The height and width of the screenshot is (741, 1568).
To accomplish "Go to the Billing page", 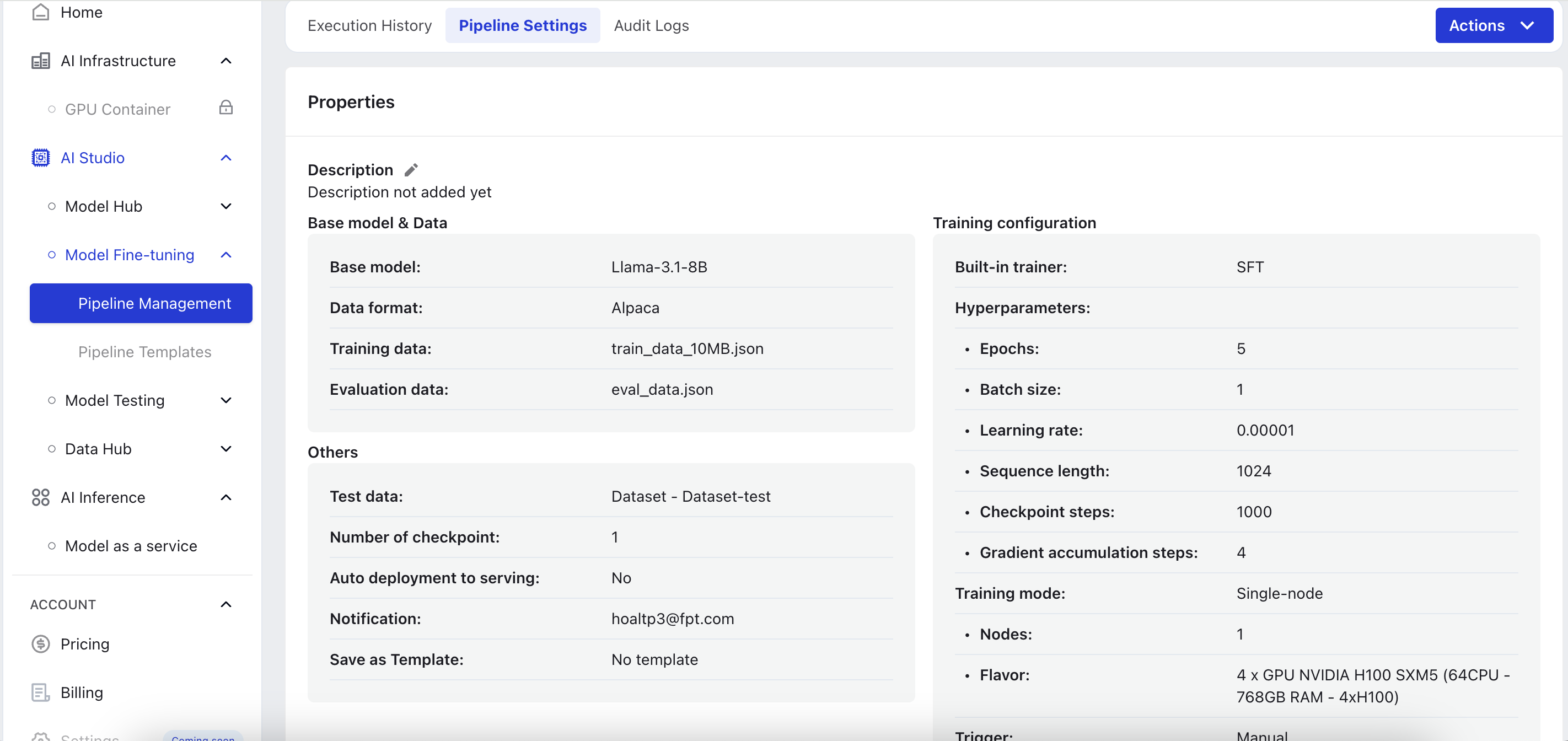I will click(x=82, y=693).
